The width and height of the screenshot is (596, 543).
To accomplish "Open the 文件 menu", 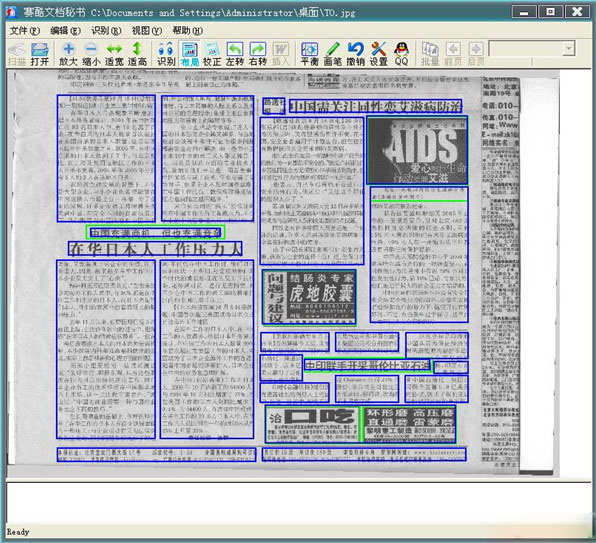I will [24, 30].
